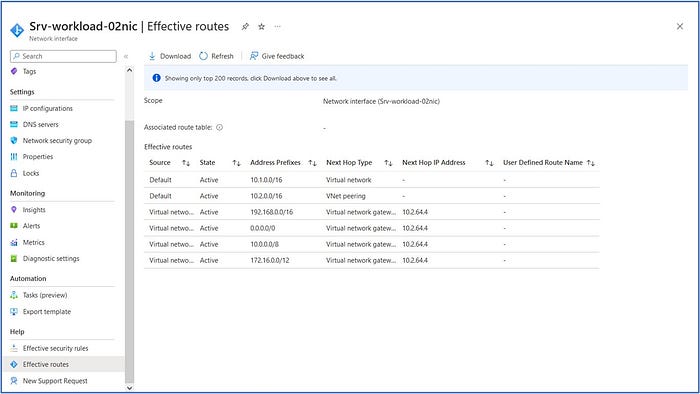Sort by User Defined Route Name arrows
This screenshot has height=394, width=700.
pos(591,163)
